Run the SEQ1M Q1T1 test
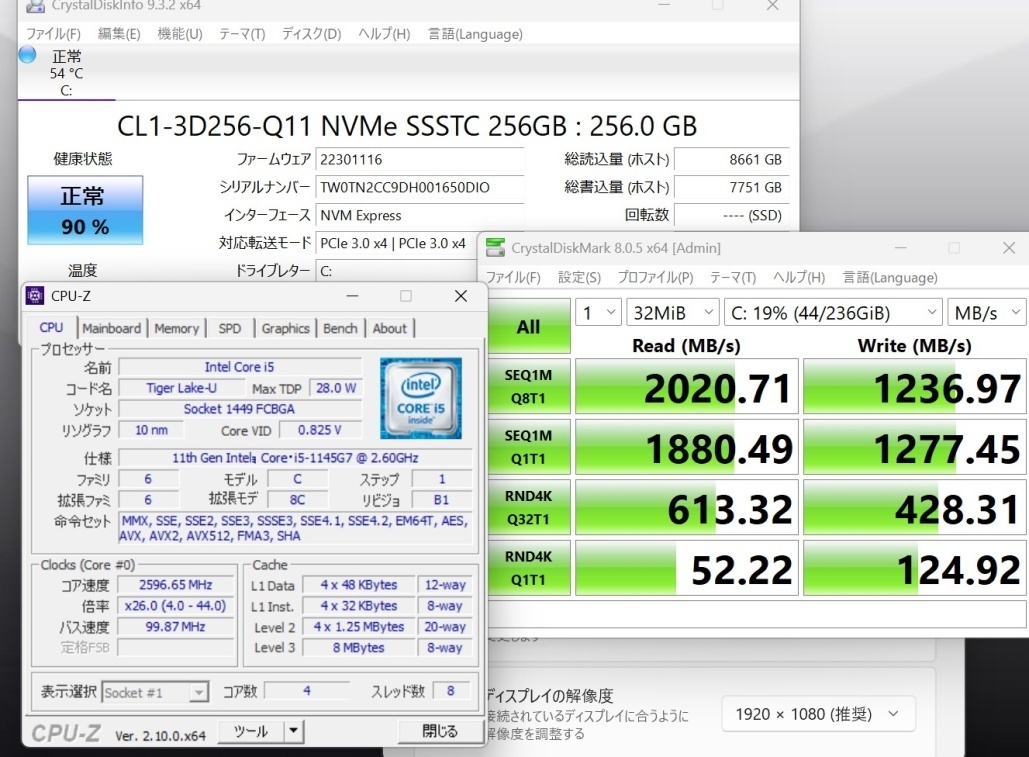Screen dimensions: 1029x757 coord(528,447)
